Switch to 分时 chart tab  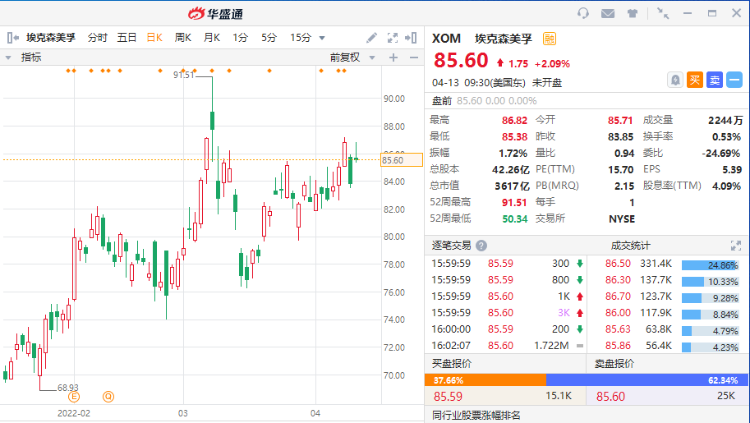[x=98, y=37]
